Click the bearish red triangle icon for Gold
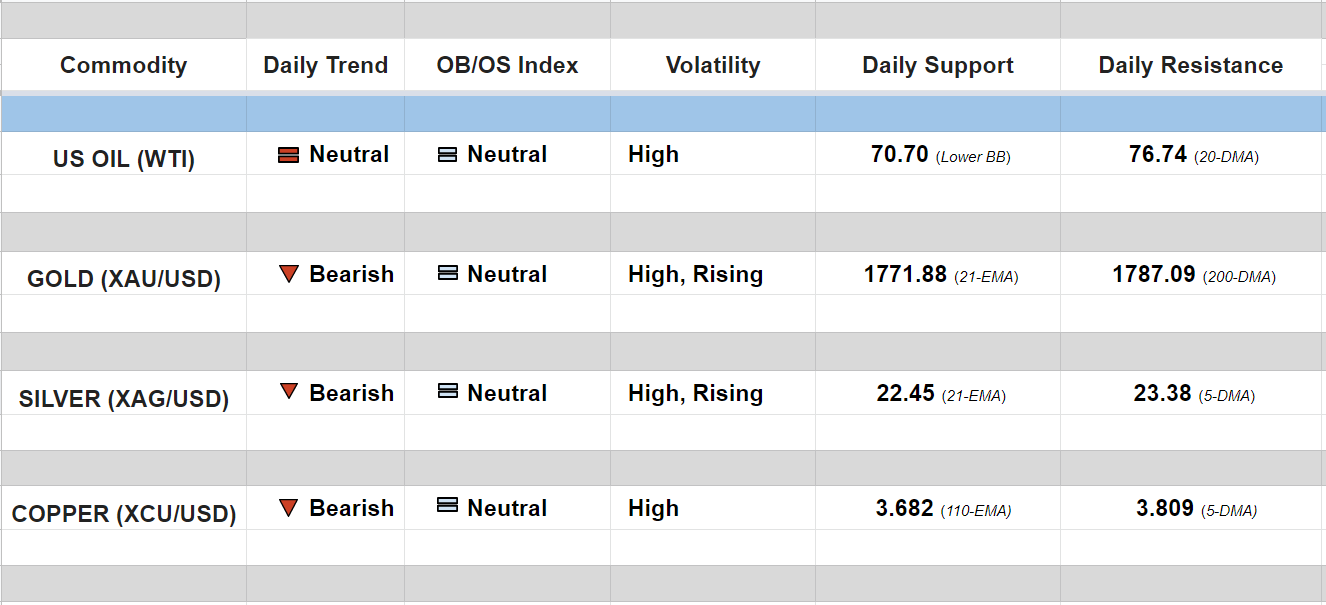The width and height of the screenshot is (1326, 605). pos(289,274)
